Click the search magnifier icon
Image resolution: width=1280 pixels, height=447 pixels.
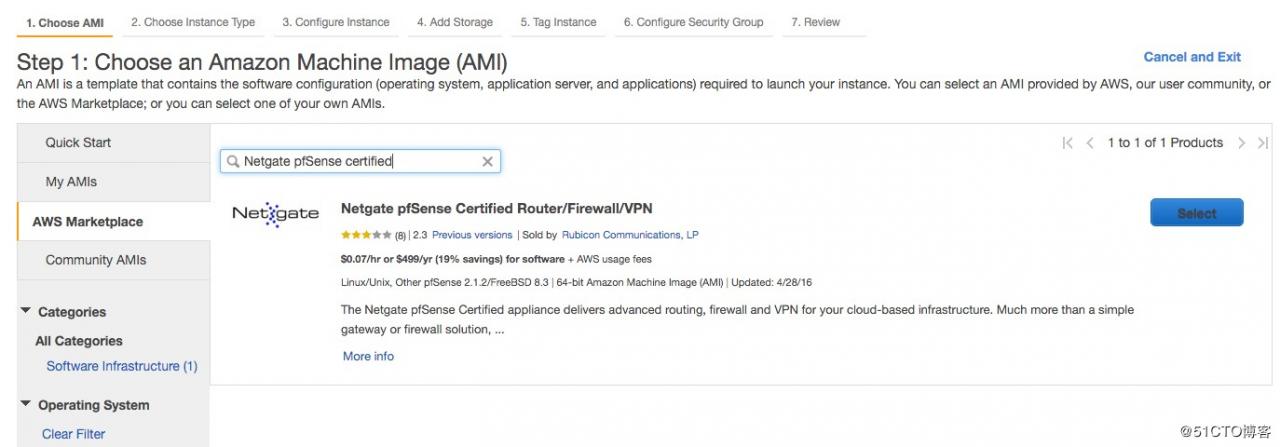232,161
